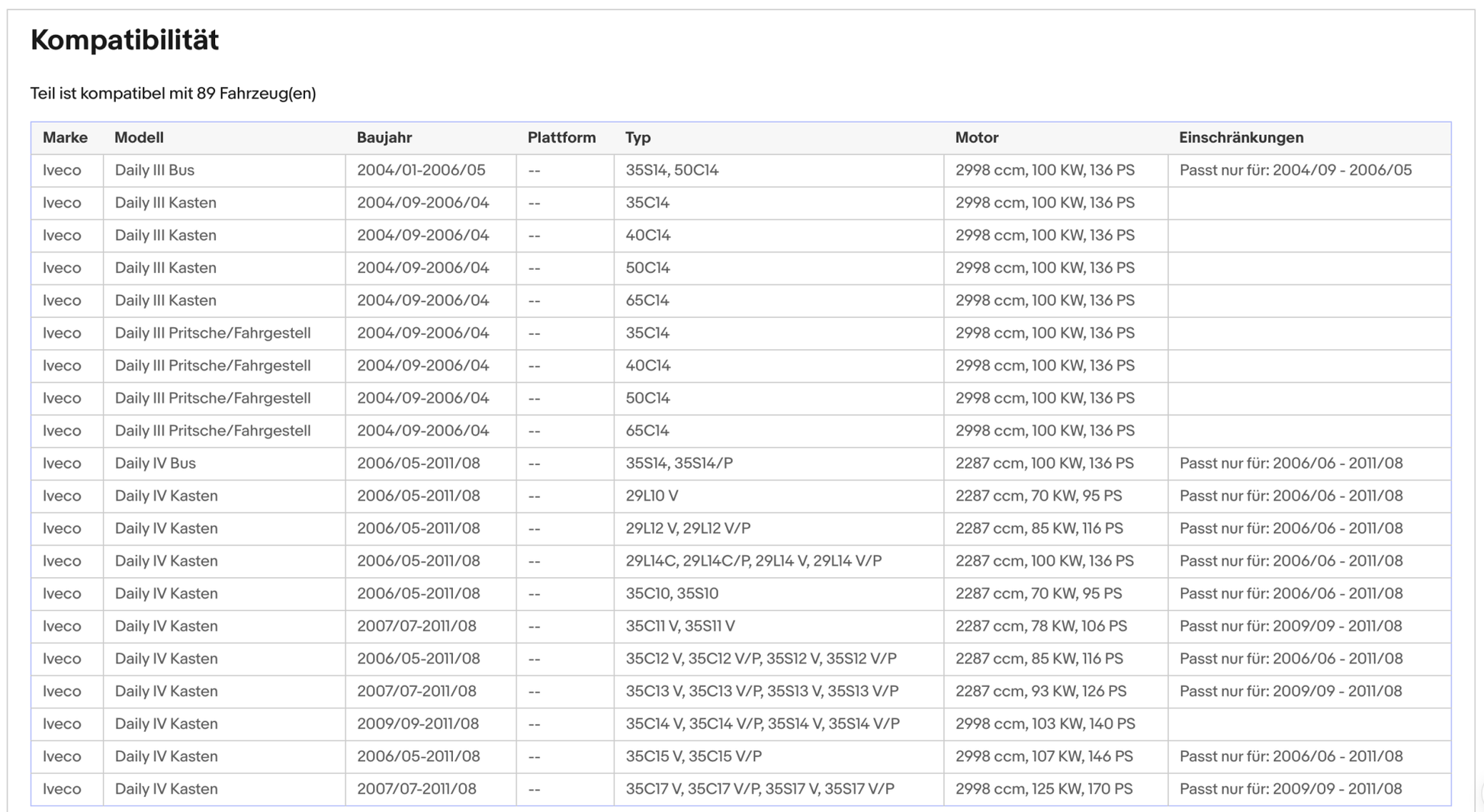
Task: Click the 2287 ccm, 78 KW, 106 PS cell
Action: [1055, 627]
